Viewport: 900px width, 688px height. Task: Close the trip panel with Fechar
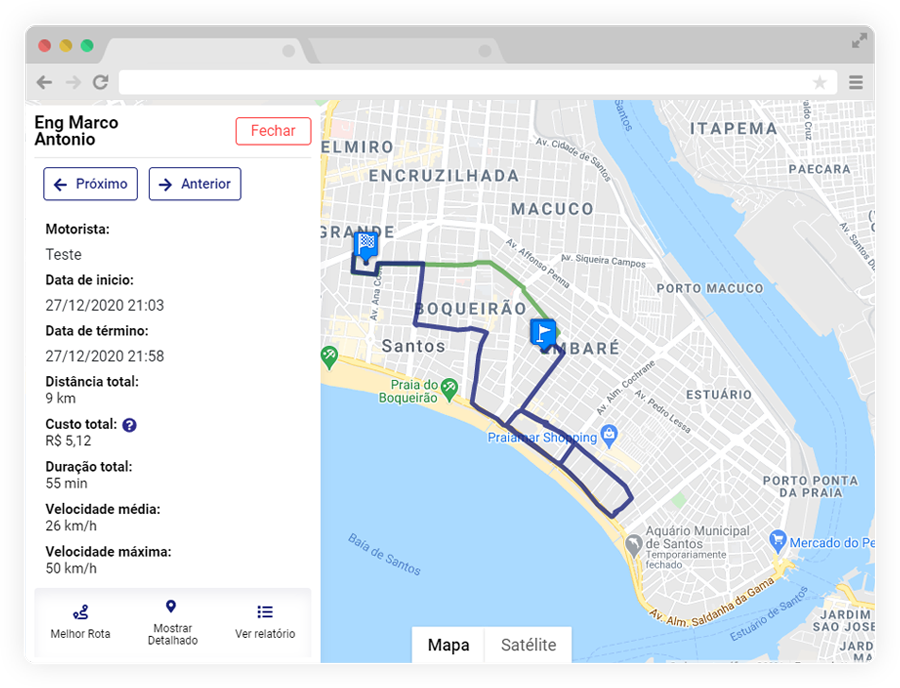coord(273,131)
